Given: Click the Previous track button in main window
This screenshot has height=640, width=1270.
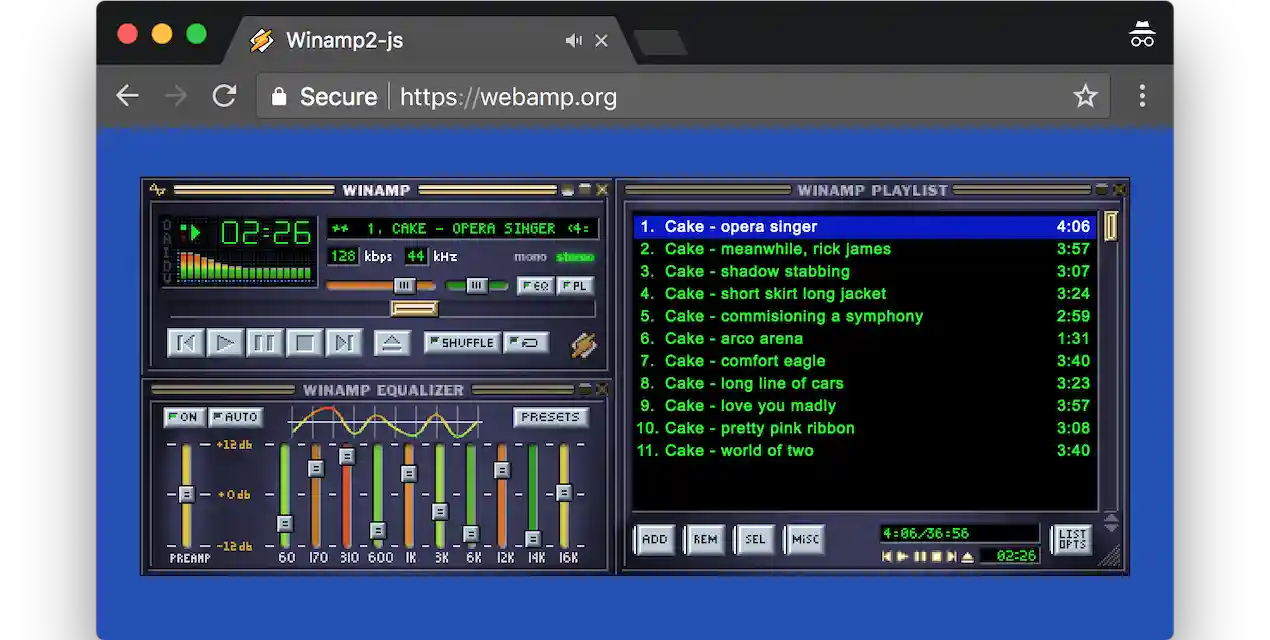Looking at the screenshot, I should tap(185, 343).
